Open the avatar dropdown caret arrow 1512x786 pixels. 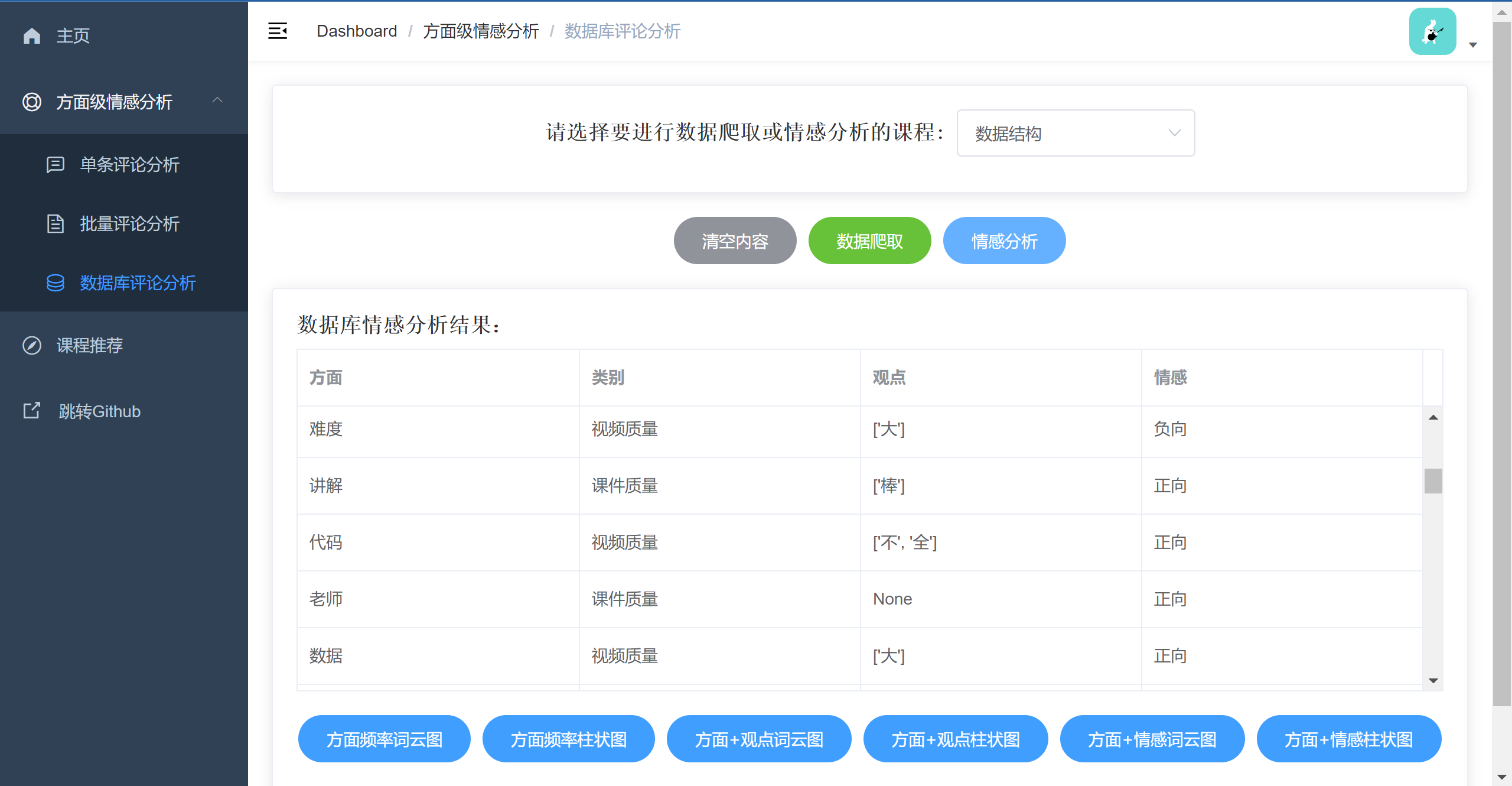[x=1473, y=45]
